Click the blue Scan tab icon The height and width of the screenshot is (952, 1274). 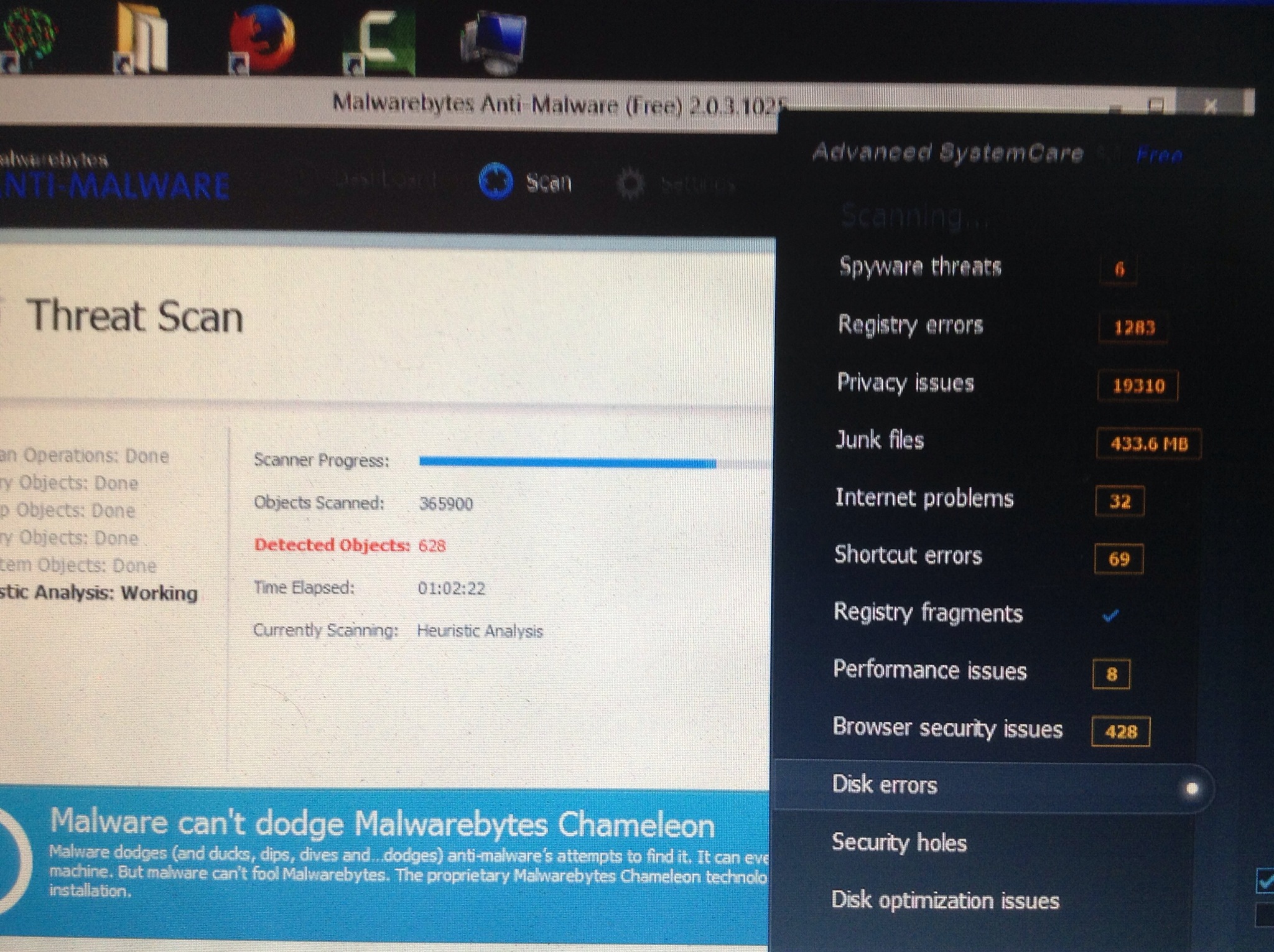point(496,181)
